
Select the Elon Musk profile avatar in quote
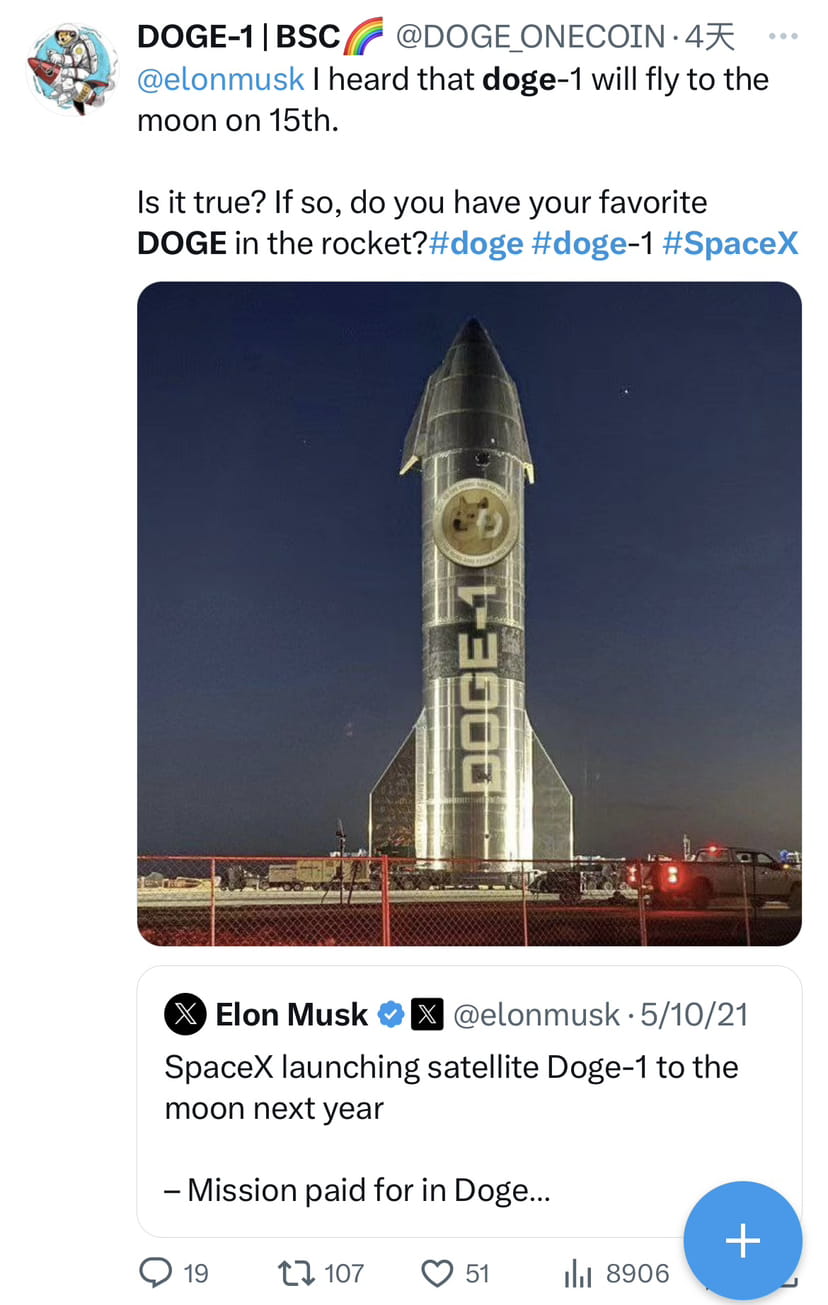pyautogui.click(x=184, y=1014)
